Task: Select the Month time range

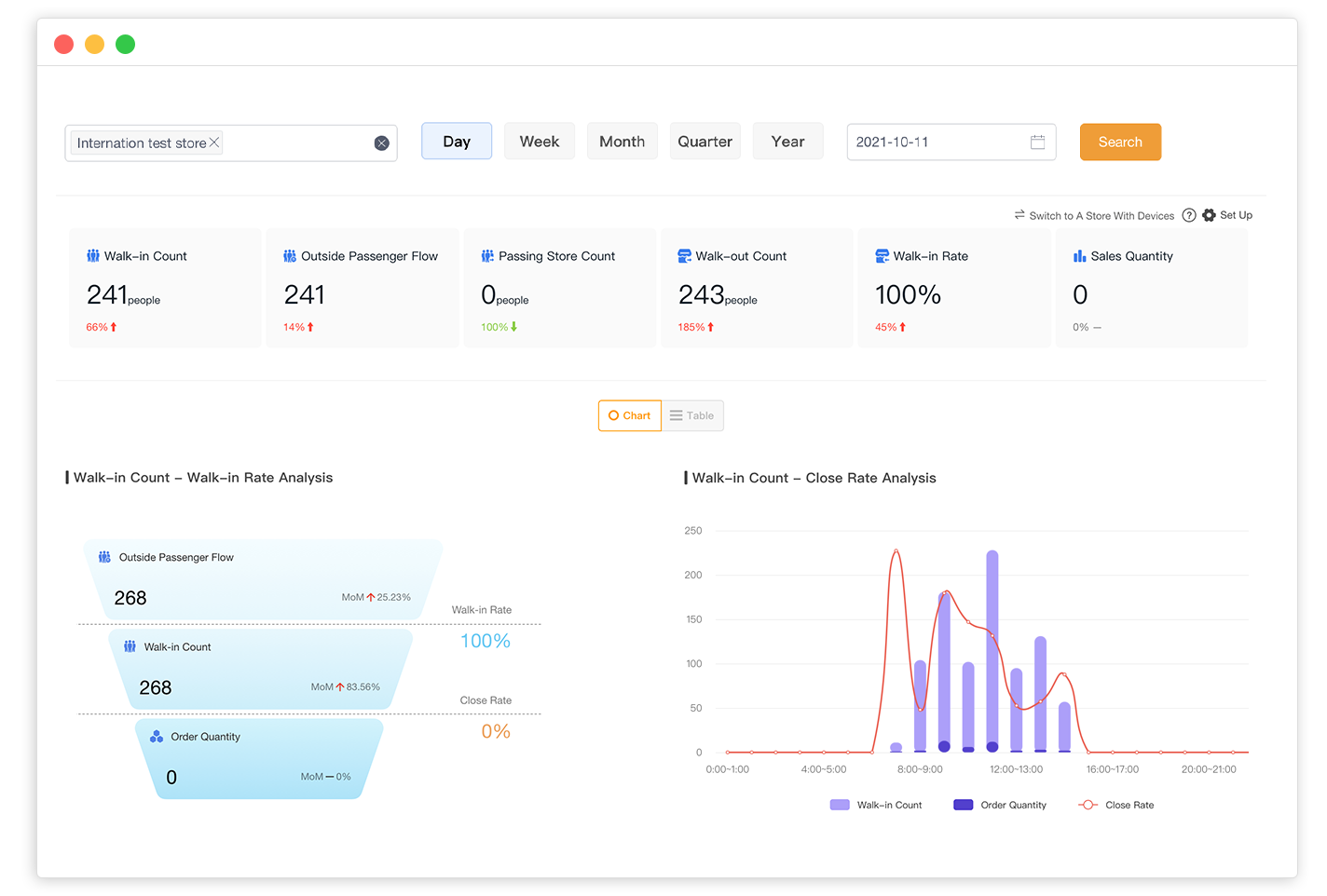Action: click(622, 142)
